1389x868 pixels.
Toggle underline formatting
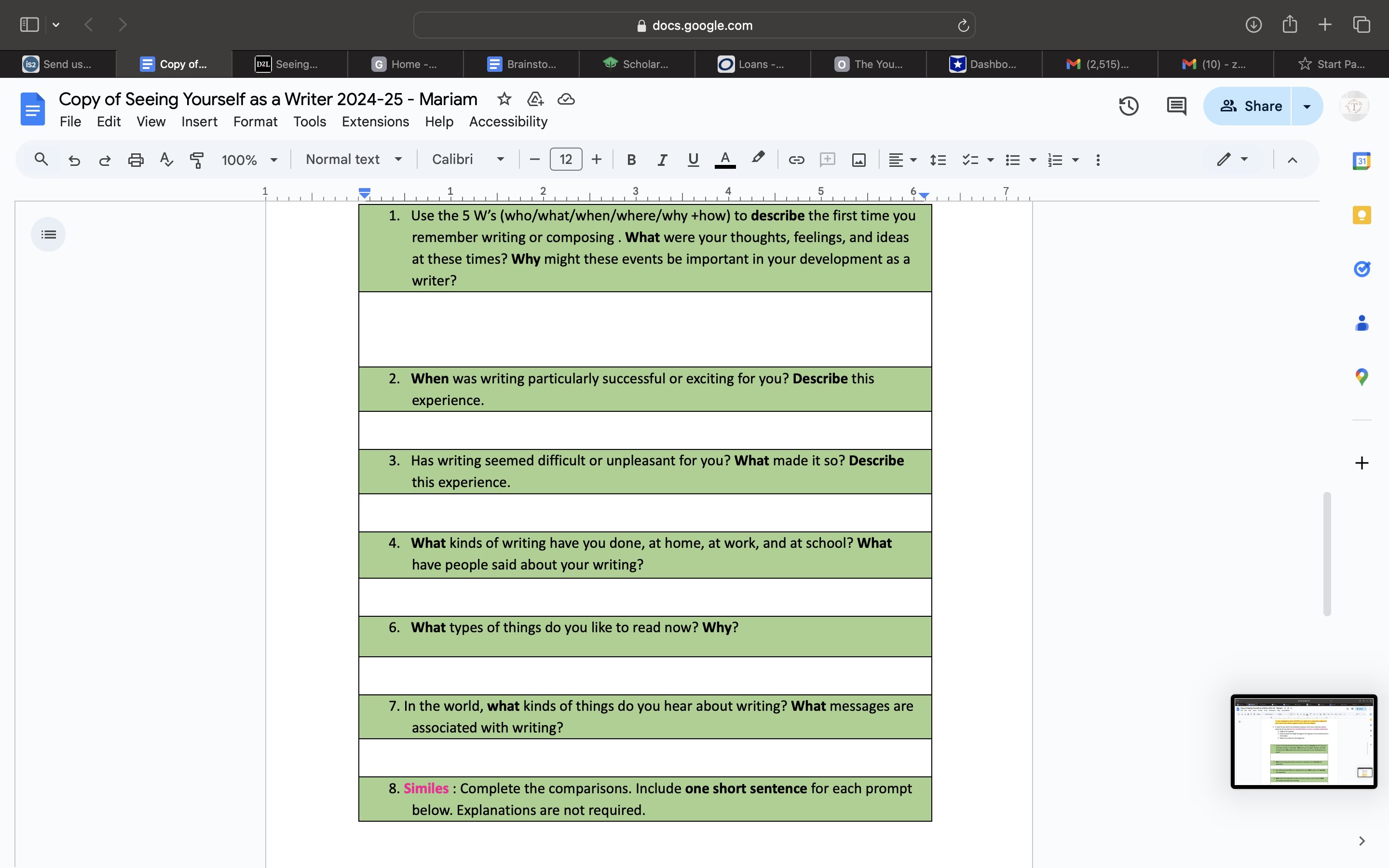click(x=693, y=160)
